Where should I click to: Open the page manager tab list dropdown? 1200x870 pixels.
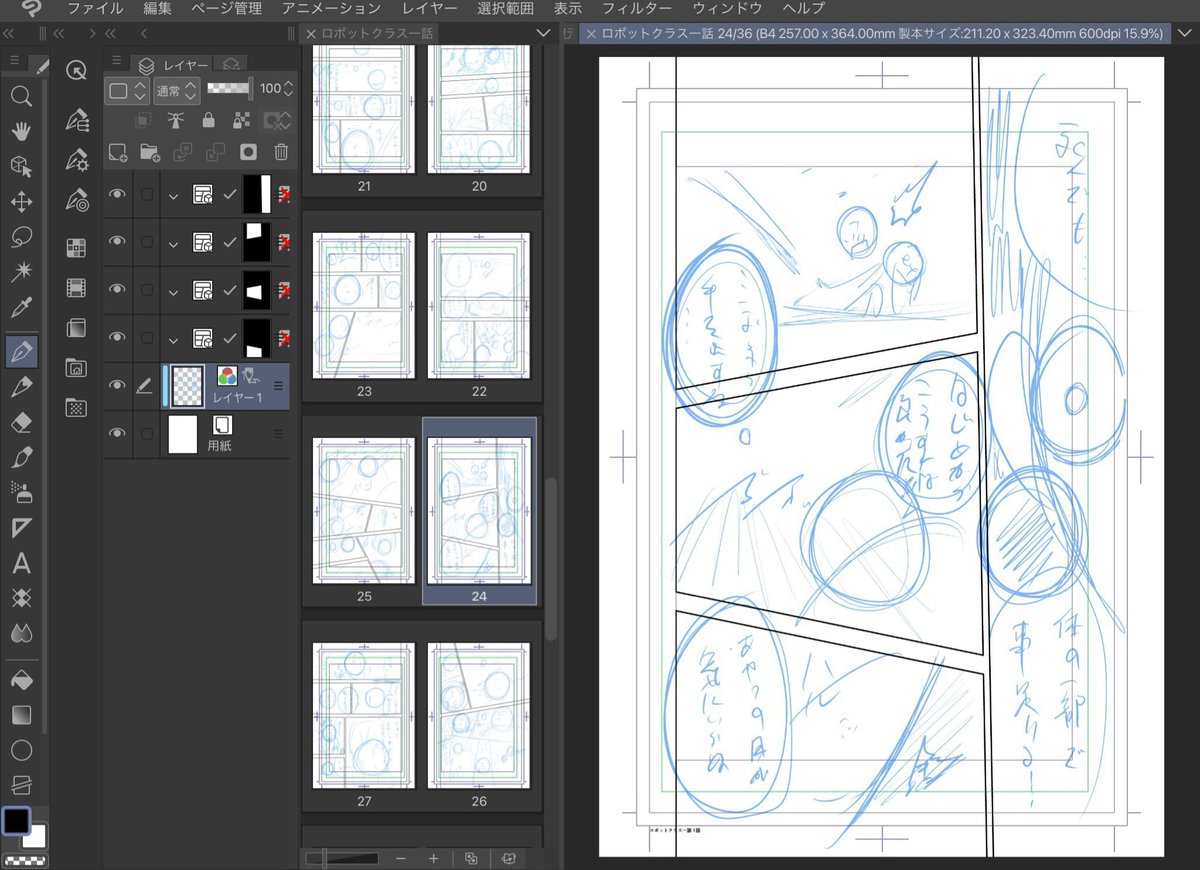(544, 33)
